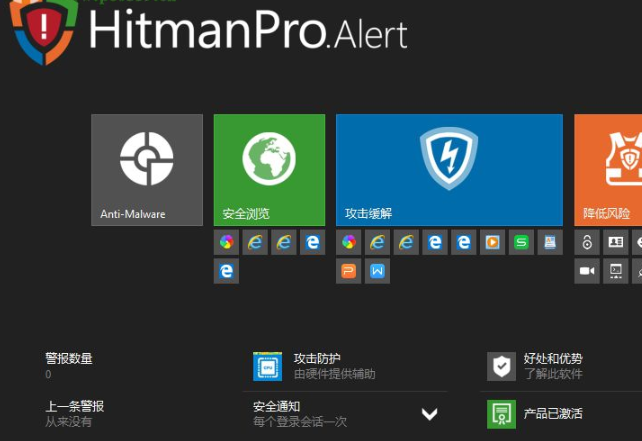The image size is (642, 441).
Task: Click the 由硬件提供辅助 subtitle text
Action: (x=335, y=374)
